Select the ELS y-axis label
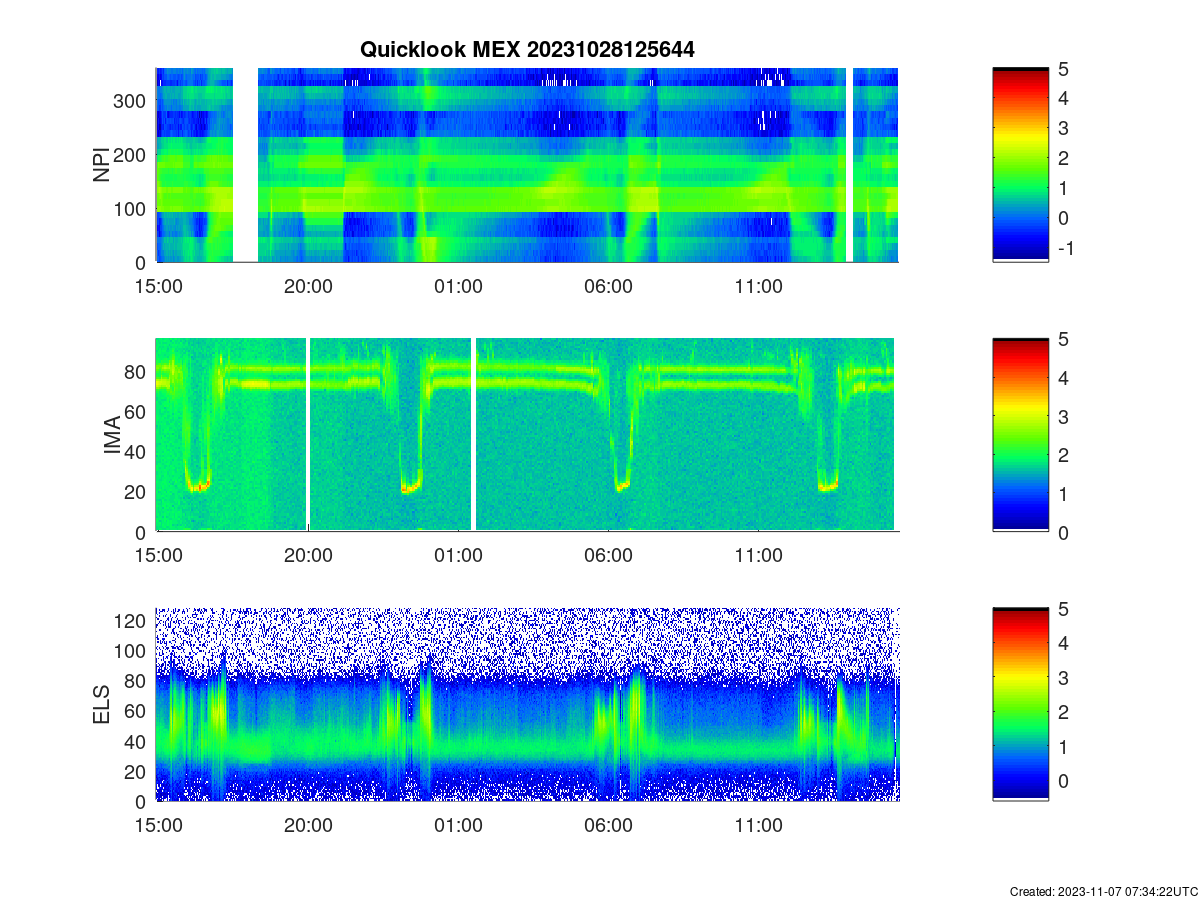The height and width of the screenshot is (900, 1200). pos(102,705)
